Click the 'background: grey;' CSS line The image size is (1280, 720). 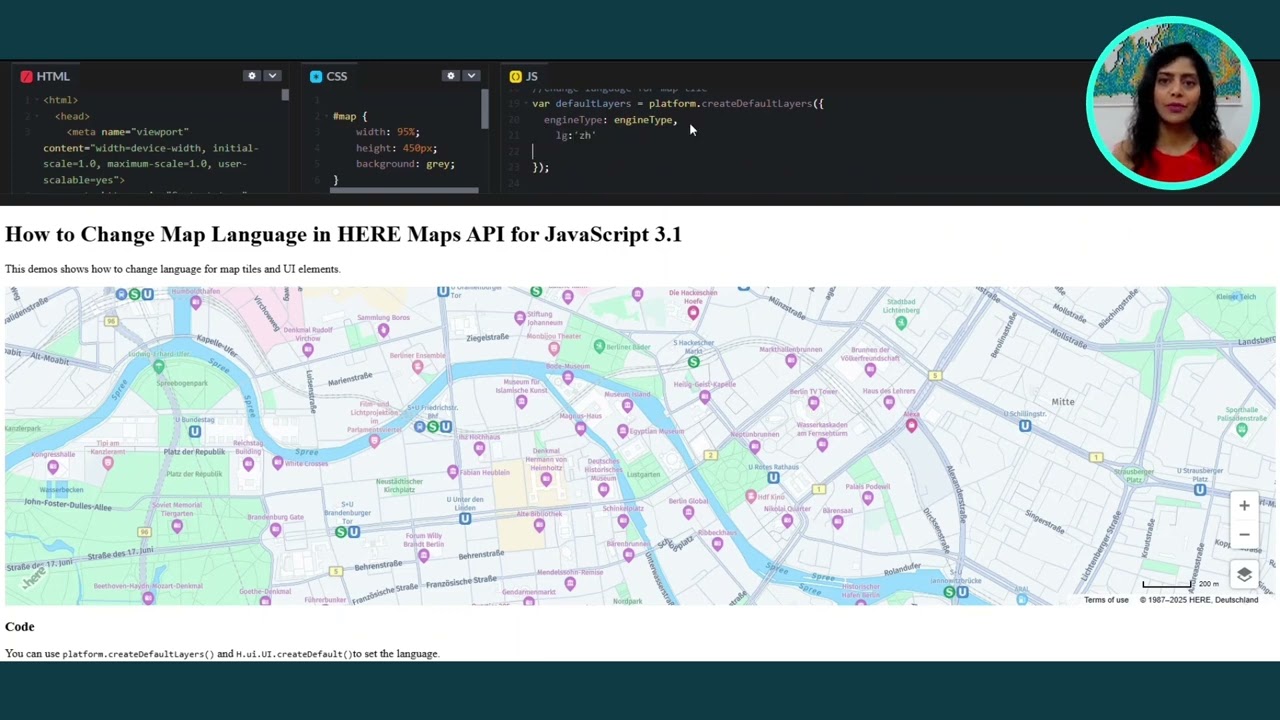pos(405,164)
